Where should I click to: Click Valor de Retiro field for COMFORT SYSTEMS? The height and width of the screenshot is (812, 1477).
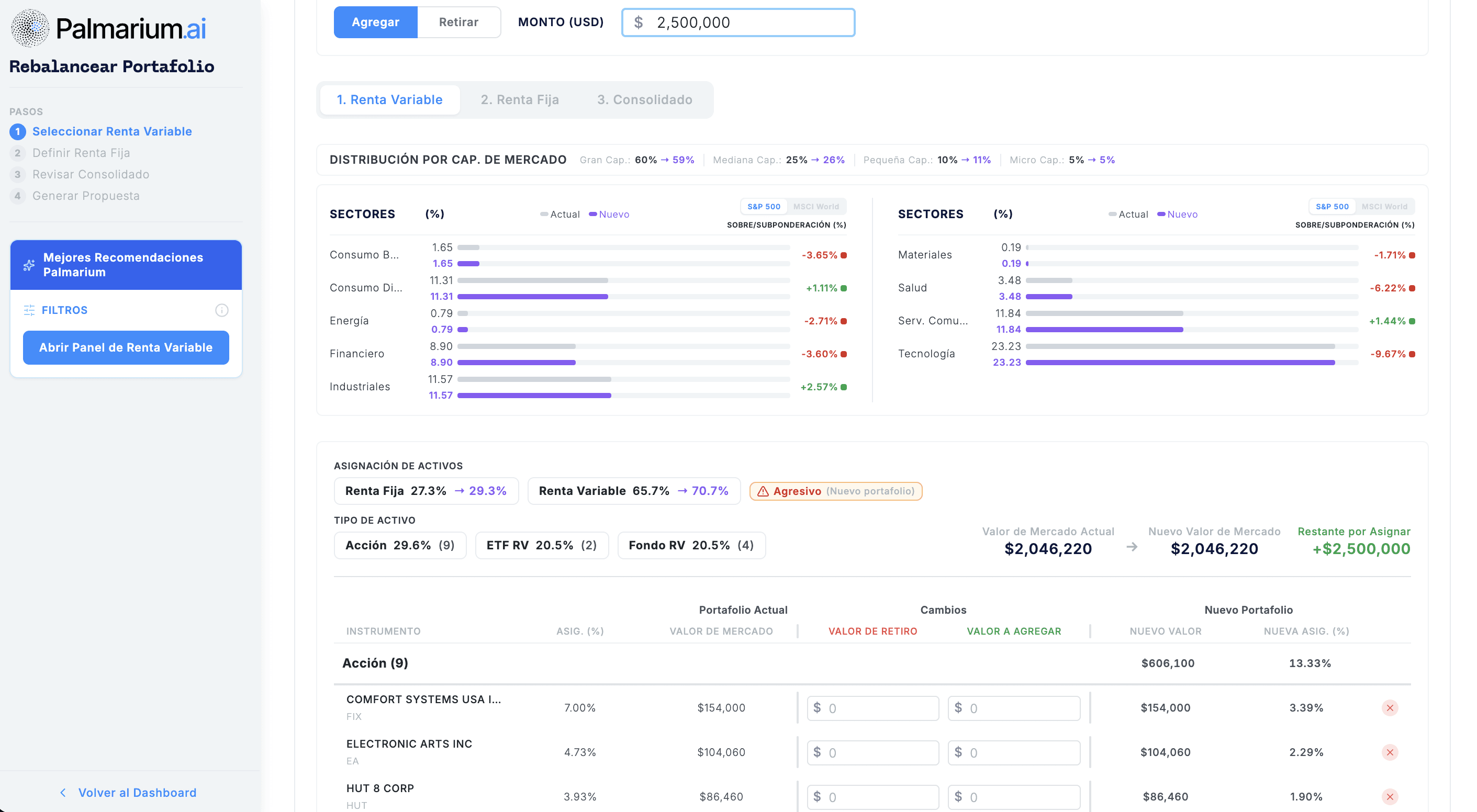(872, 708)
